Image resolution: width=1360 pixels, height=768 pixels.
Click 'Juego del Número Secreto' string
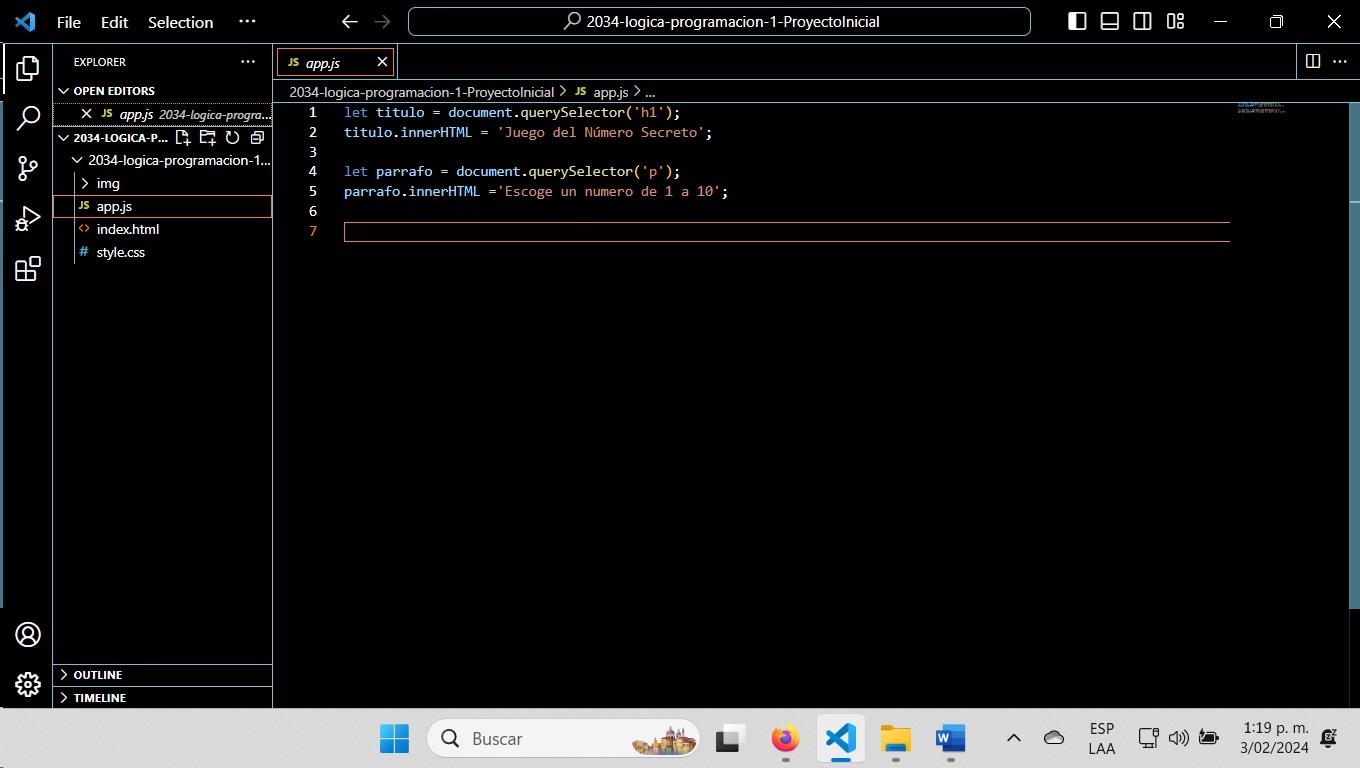[x=600, y=132]
